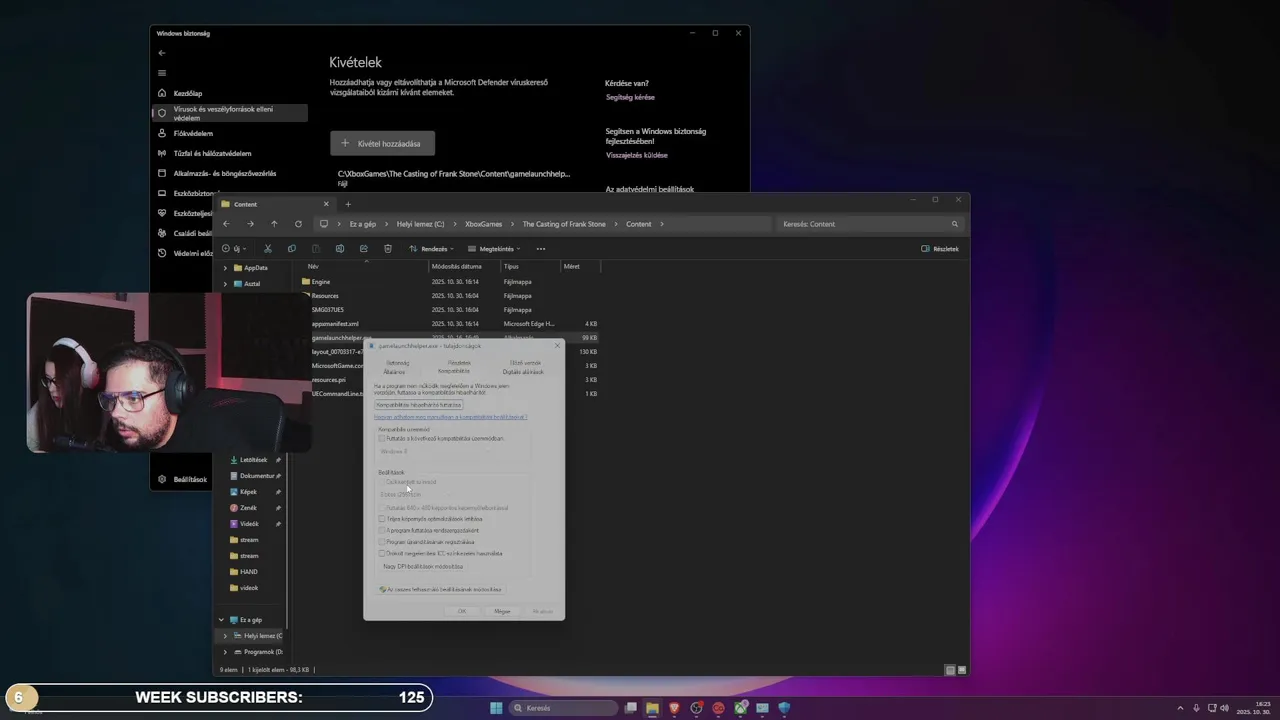Viewport: 1280px width, 720px height.
Task: Click 'Ez a gép' breadcrumb
Action: pyautogui.click(x=363, y=224)
